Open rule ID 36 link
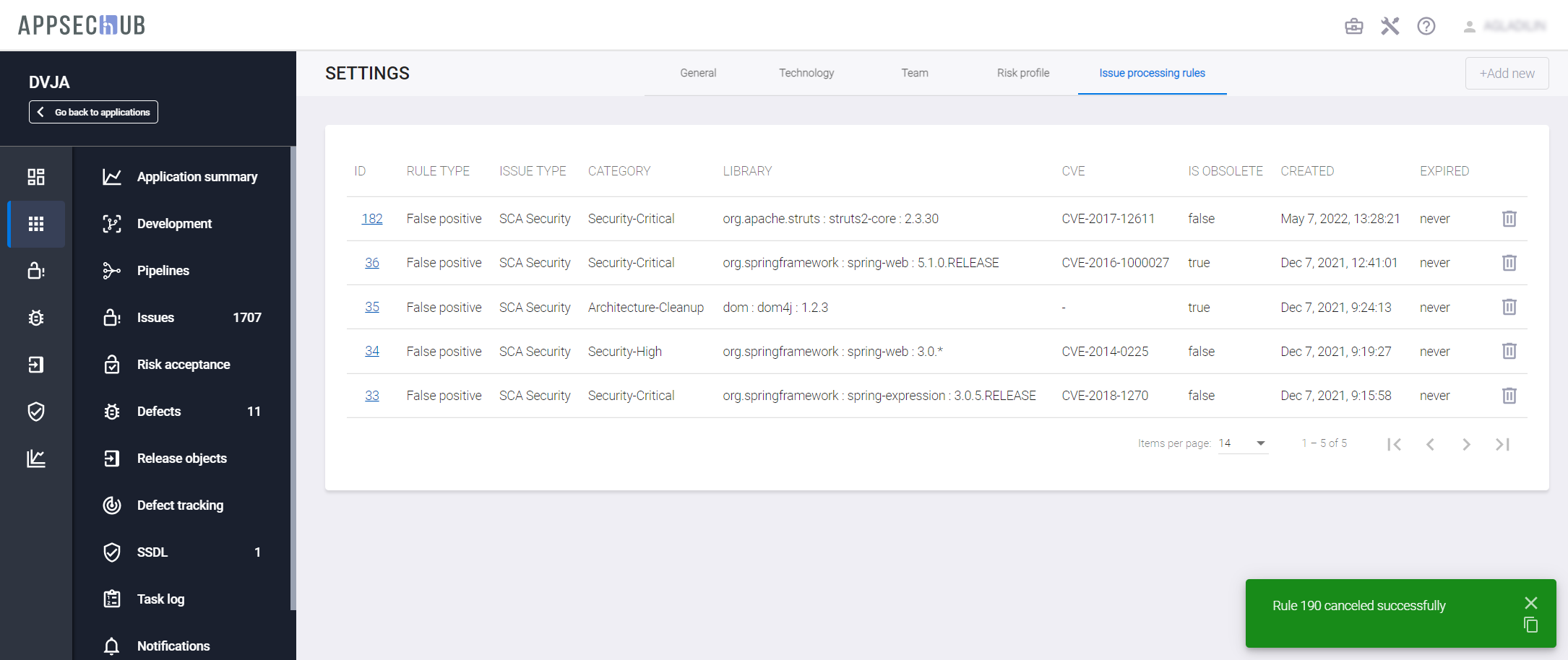1568x660 pixels. pyautogui.click(x=372, y=263)
